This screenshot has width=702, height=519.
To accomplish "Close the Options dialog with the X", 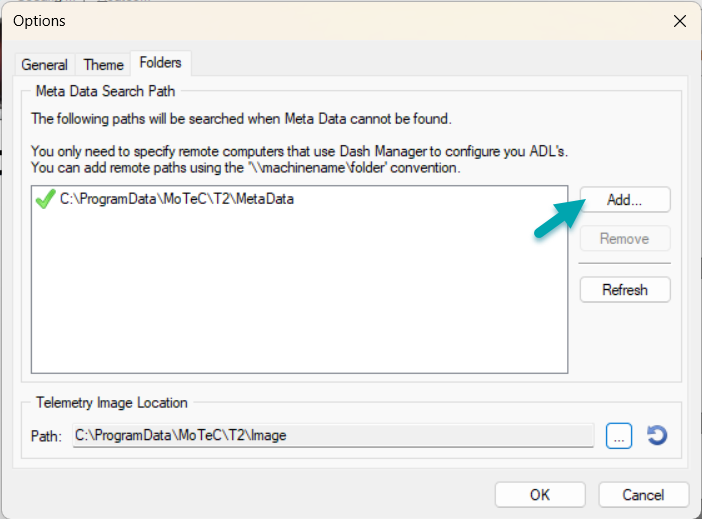I will (680, 21).
